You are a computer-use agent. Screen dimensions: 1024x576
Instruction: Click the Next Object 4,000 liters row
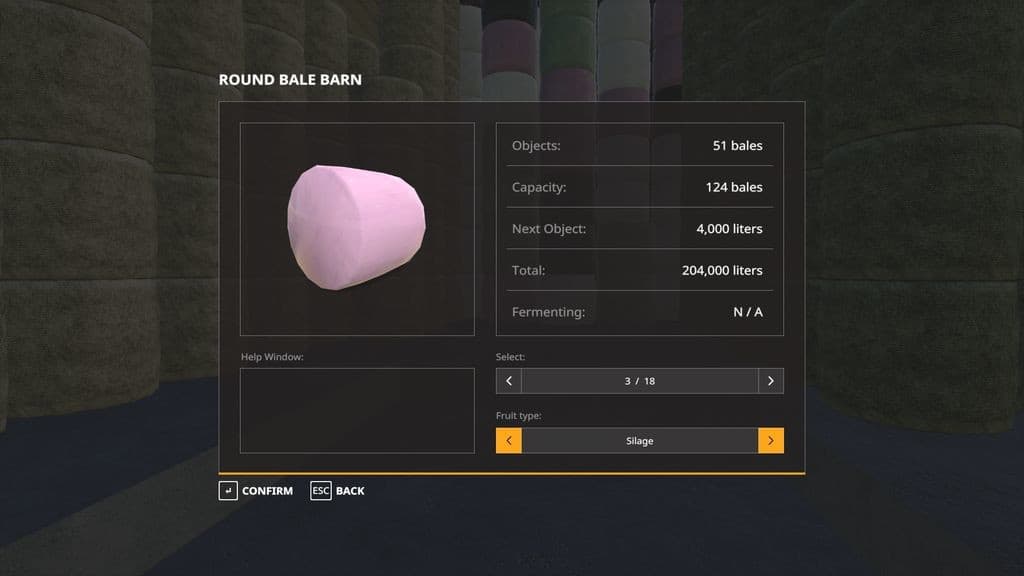(x=639, y=229)
